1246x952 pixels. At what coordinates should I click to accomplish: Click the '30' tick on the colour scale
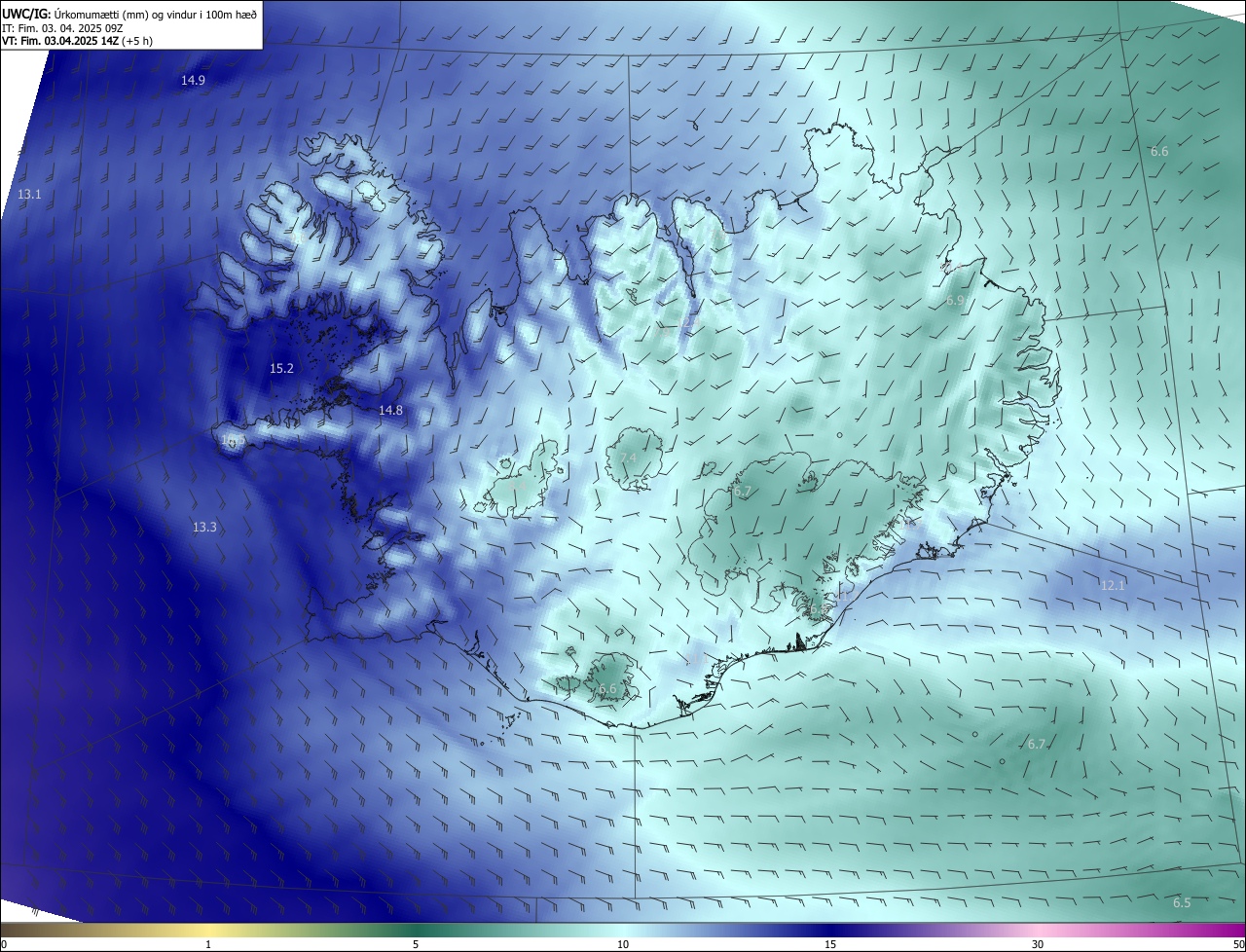point(1038,944)
